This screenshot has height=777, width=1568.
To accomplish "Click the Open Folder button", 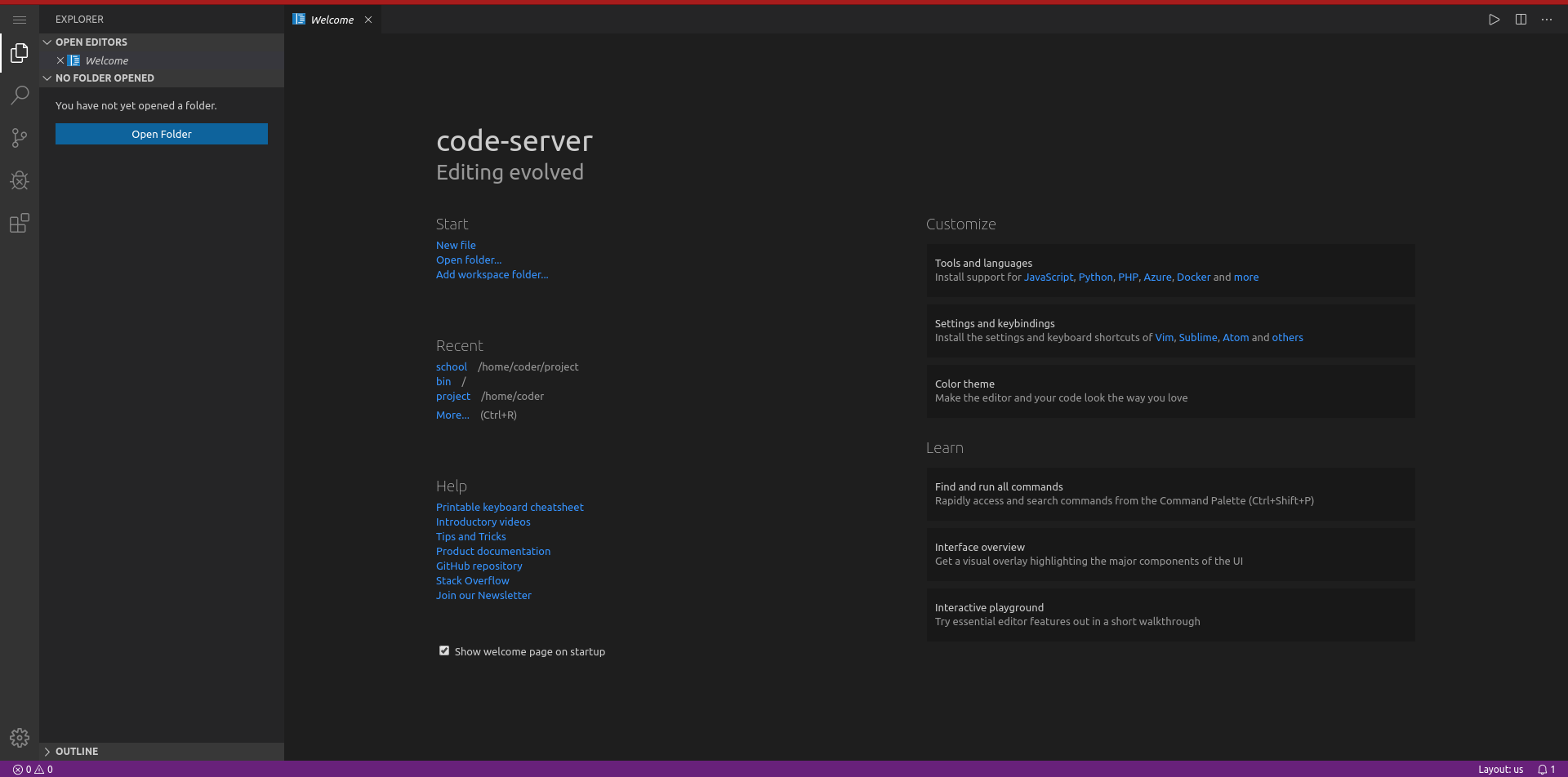I will coord(162,134).
